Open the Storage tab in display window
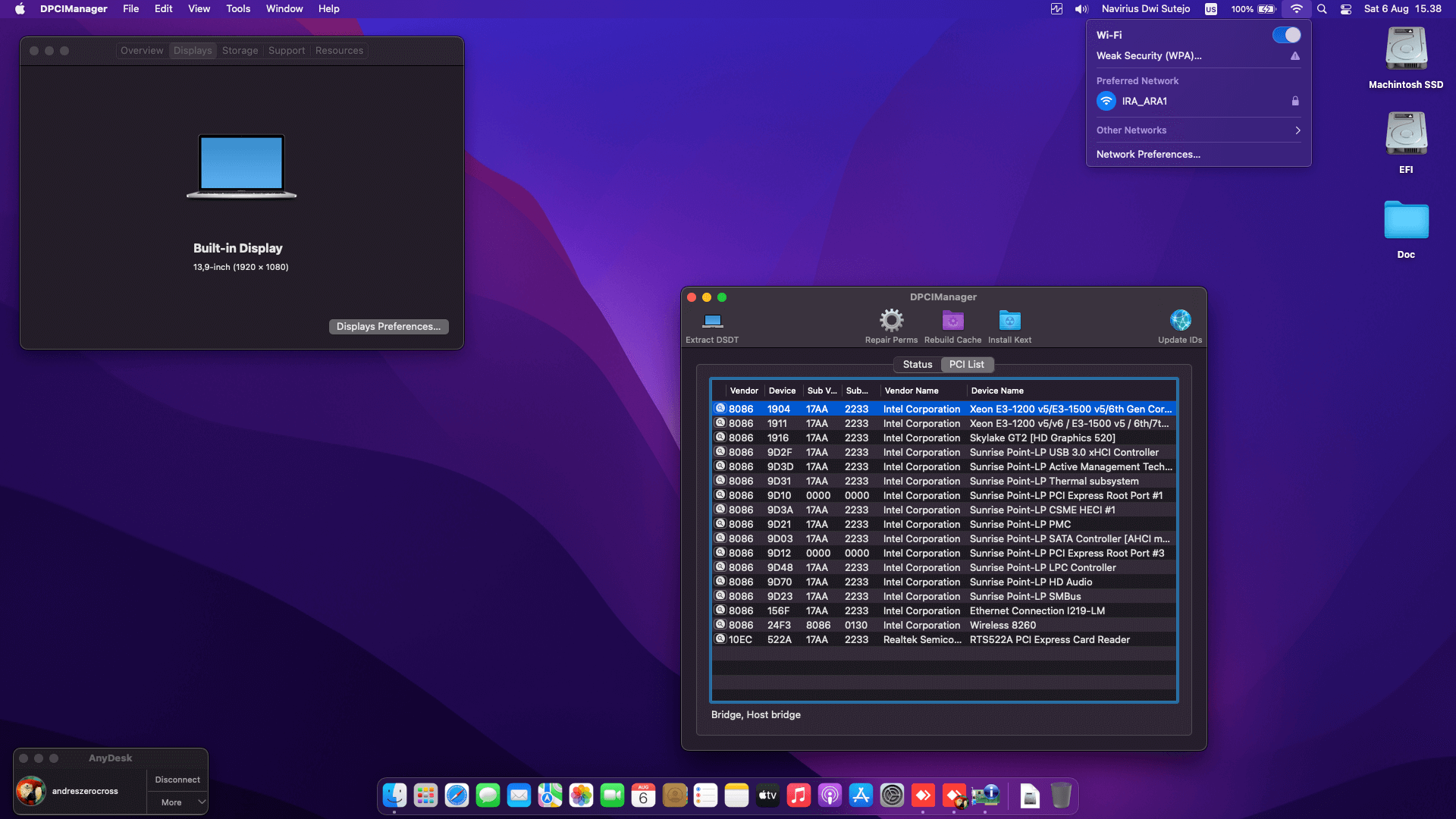The width and height of the screenshot is (1456, 819). pyautogui.click(x=240, y=50)
